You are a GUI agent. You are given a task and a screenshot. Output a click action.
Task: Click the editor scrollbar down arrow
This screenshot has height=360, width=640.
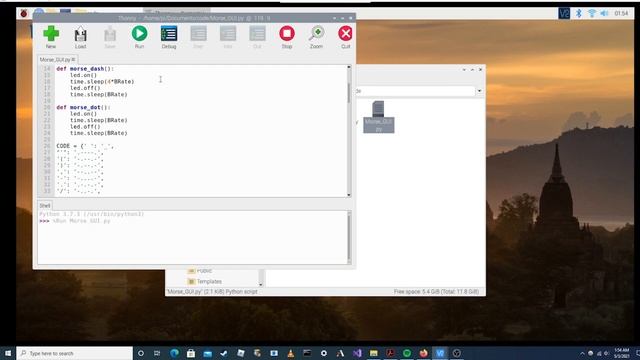pyautogui.click(x=349, y=195)
